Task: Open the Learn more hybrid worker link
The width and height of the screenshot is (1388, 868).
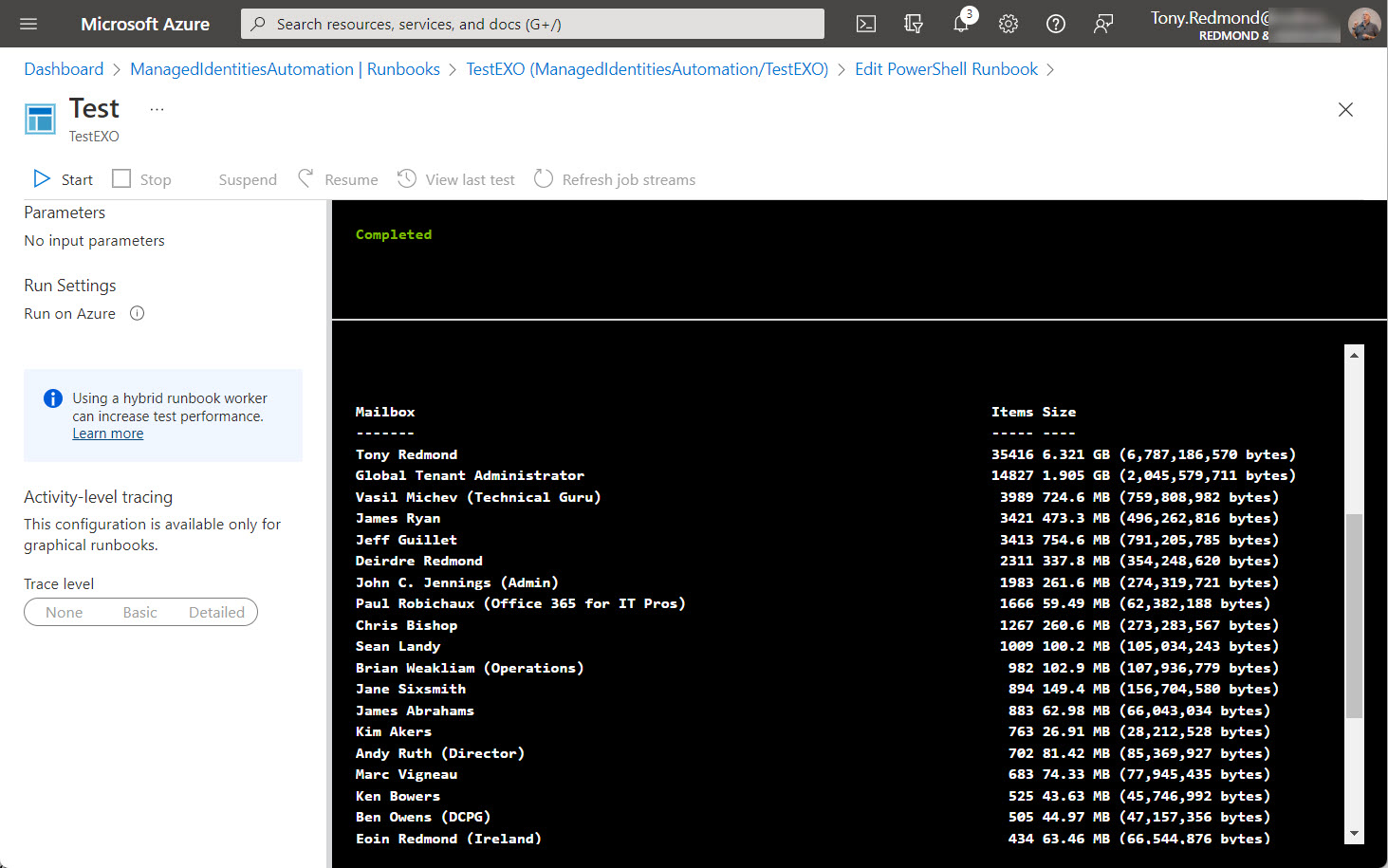Action: (x=107, y=433)
